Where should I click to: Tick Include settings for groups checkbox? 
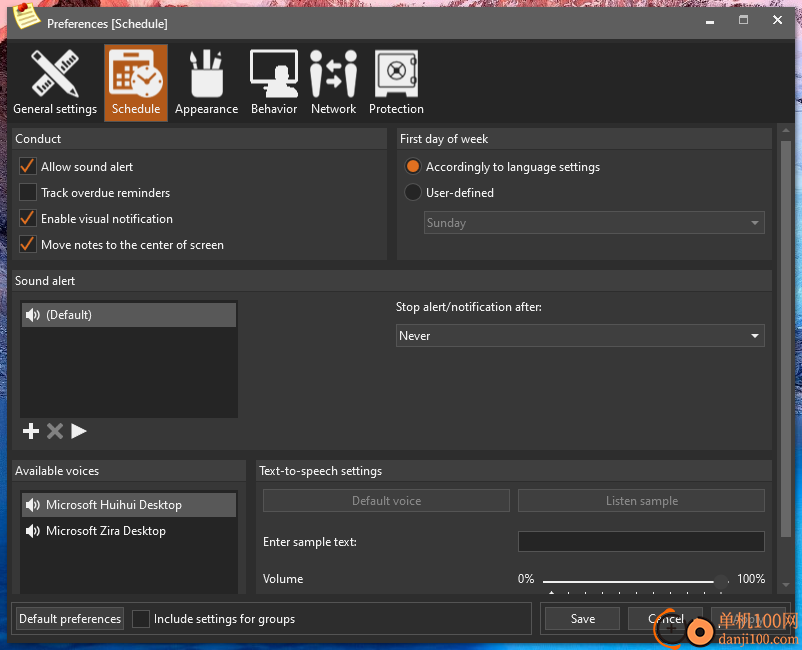[141, 619]
